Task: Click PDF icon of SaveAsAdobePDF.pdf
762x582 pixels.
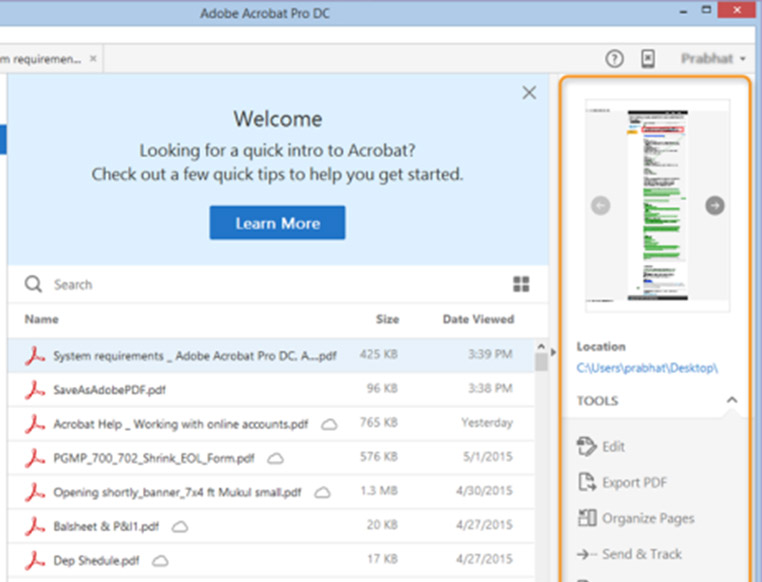Action: point(35,390)
